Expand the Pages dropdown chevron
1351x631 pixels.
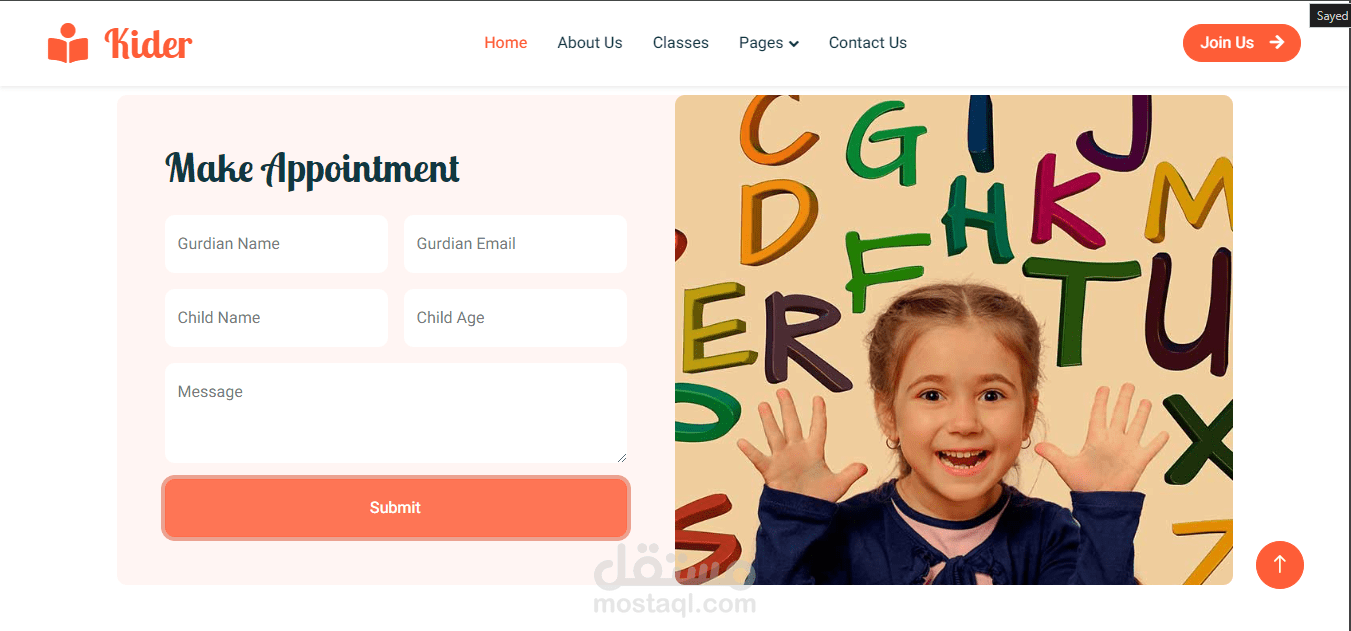[794, 44]
